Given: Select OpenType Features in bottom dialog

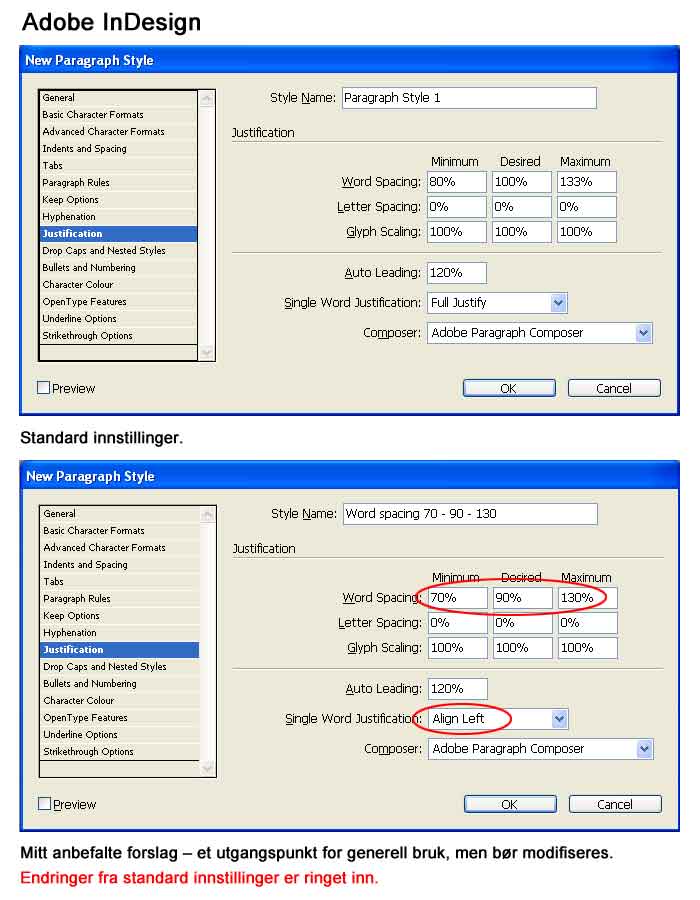Looking at the screenshot, I should [120, 717].
